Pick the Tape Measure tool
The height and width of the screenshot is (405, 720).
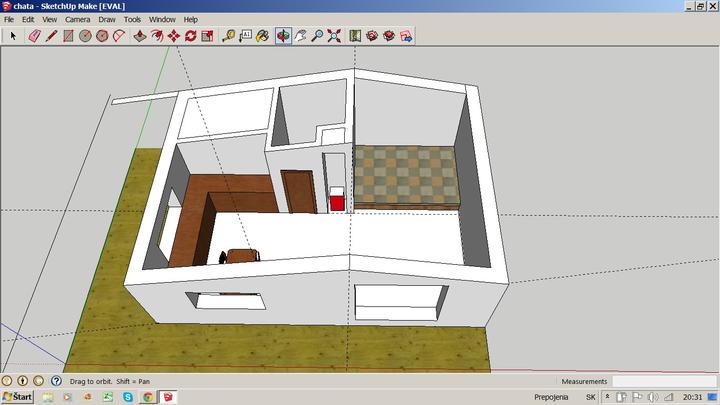pyautogui.click(x=228, y=36)
